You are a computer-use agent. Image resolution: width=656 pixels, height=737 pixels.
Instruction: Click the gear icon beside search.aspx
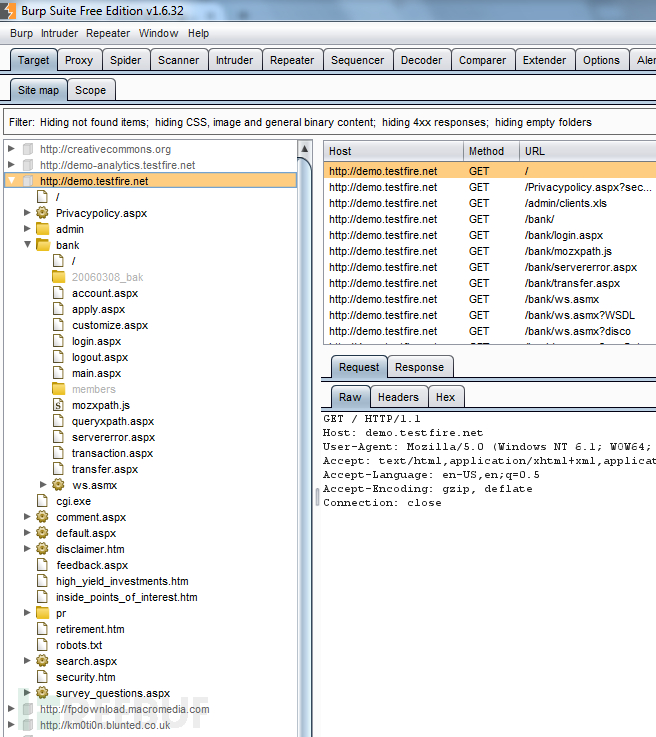click(x=42, y=660)
